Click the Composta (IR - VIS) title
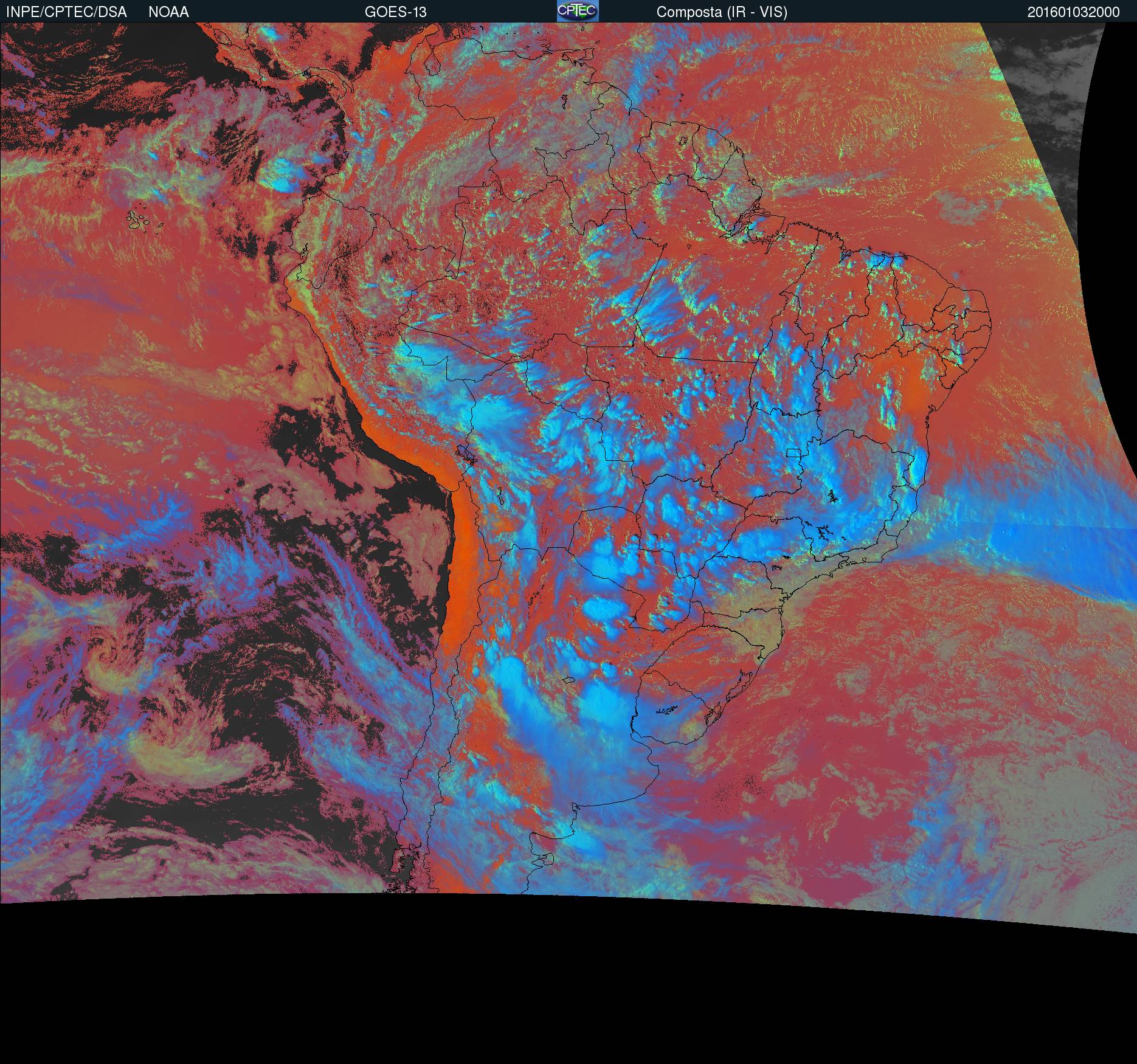 click(722, 12)
